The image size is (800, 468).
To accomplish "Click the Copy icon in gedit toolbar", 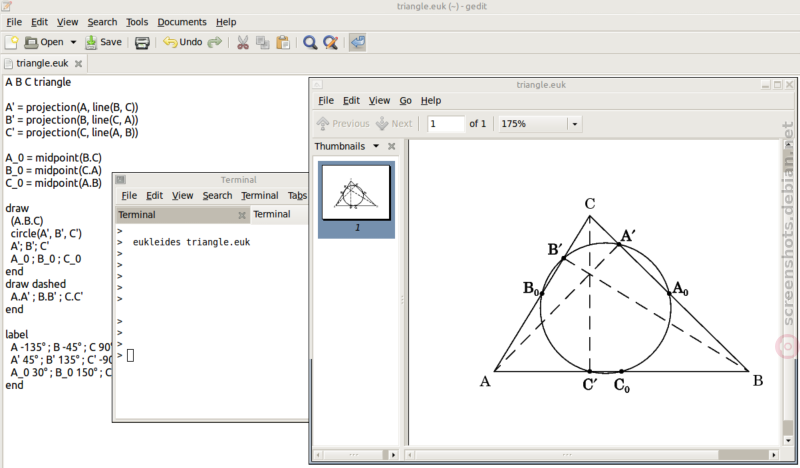I will 263,42.
